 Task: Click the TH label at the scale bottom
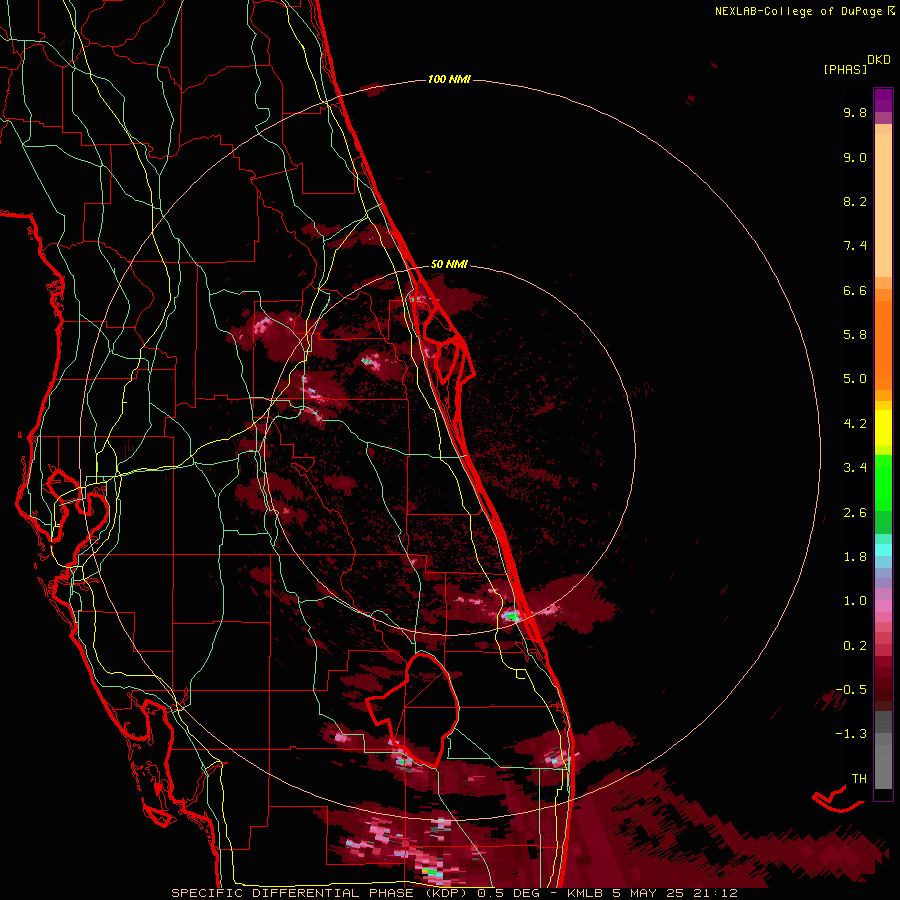tap(859, 779)
